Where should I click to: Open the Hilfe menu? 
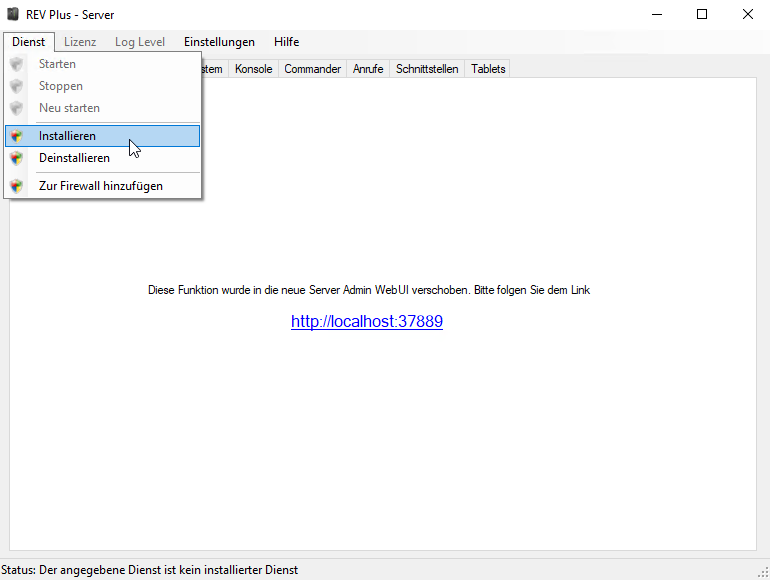286,42
